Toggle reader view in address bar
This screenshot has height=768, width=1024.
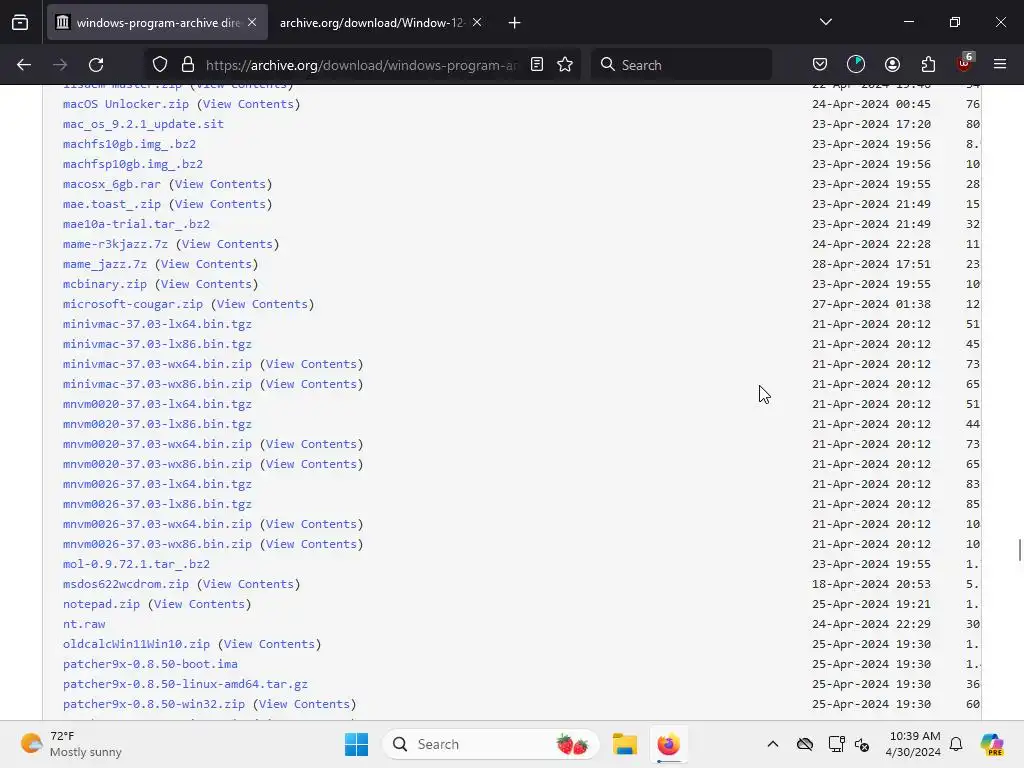pos(537,65)
